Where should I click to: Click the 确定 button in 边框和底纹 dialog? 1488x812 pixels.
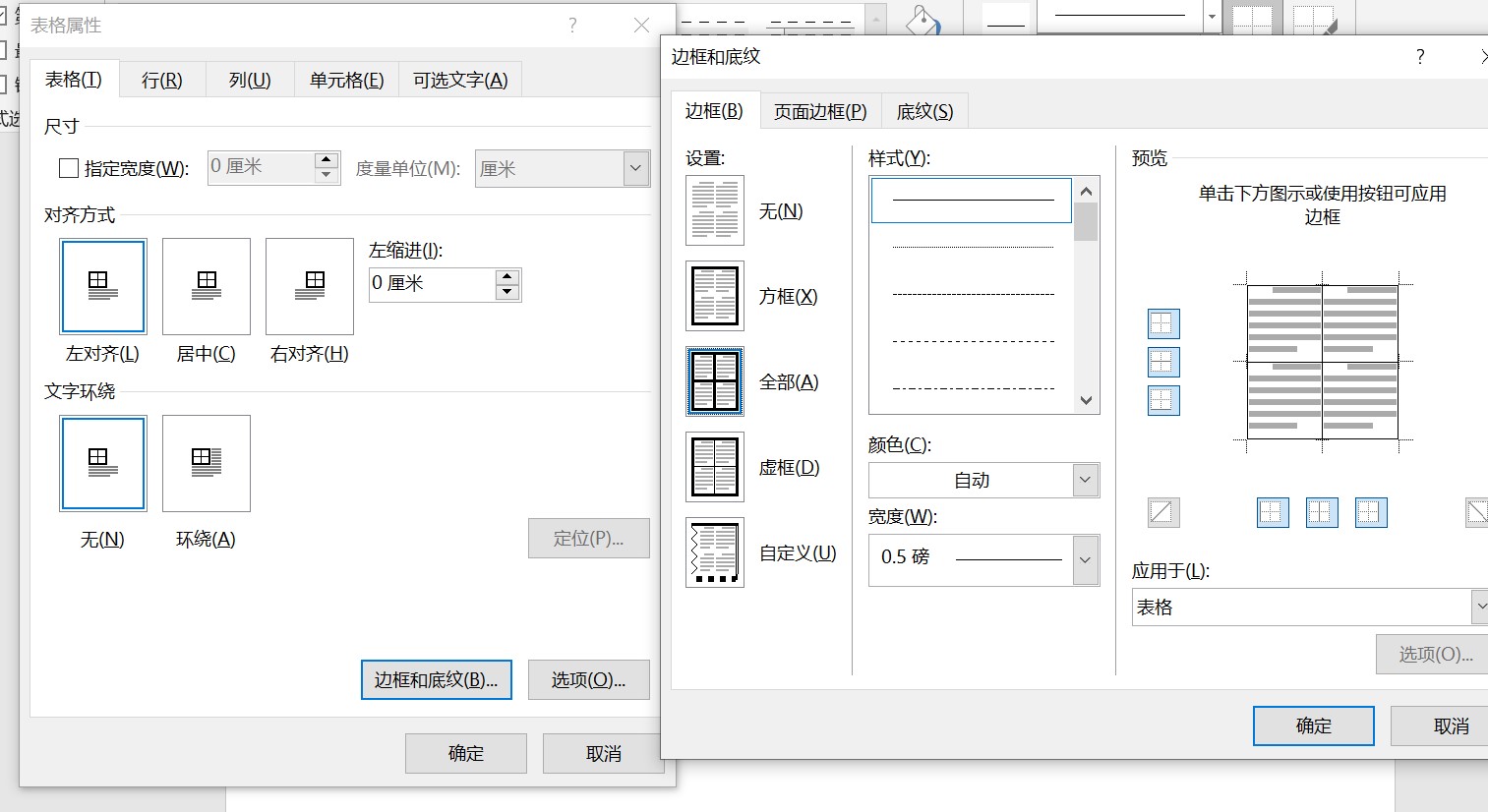pos(1313,725)
